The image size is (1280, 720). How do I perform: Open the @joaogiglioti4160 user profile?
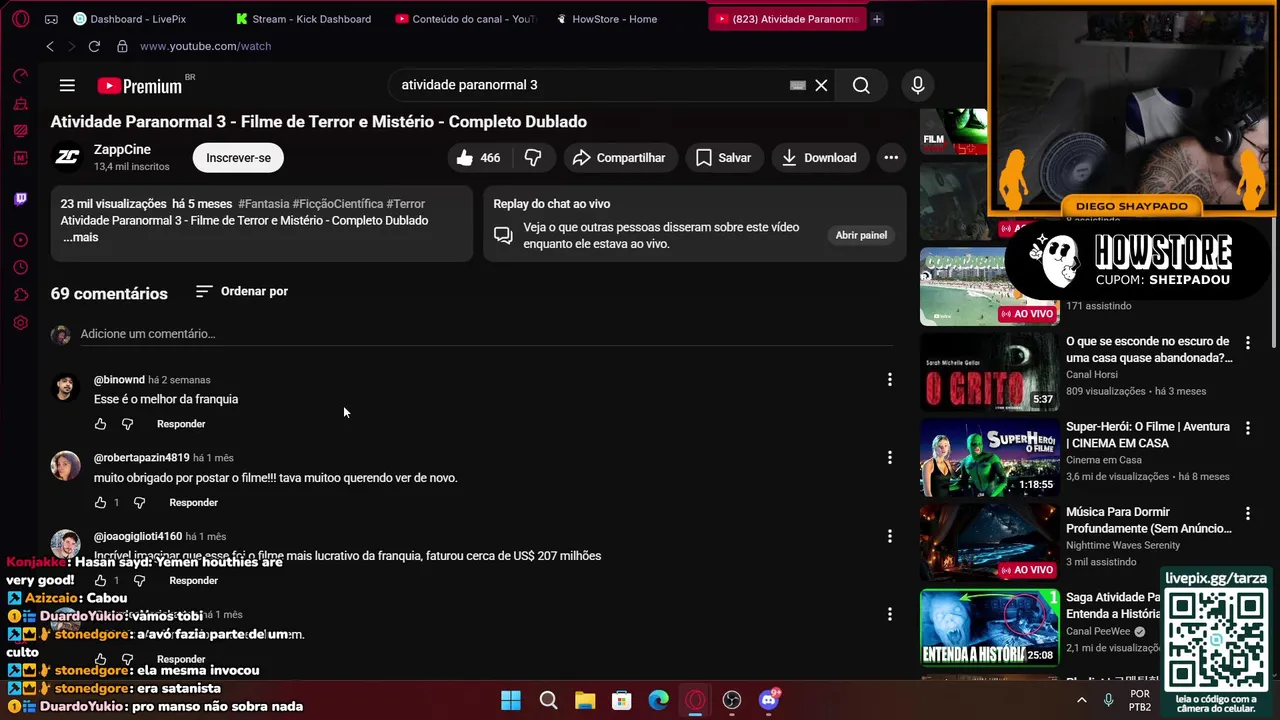138,536
